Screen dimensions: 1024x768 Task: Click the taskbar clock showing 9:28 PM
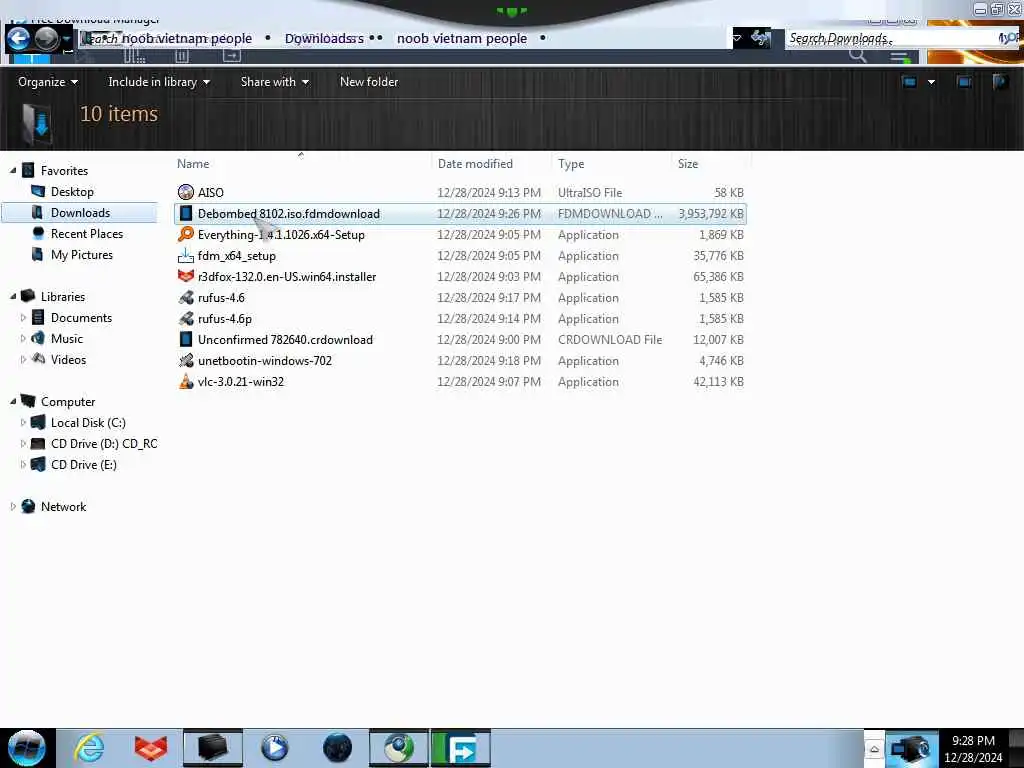click(x=973, y=749)
